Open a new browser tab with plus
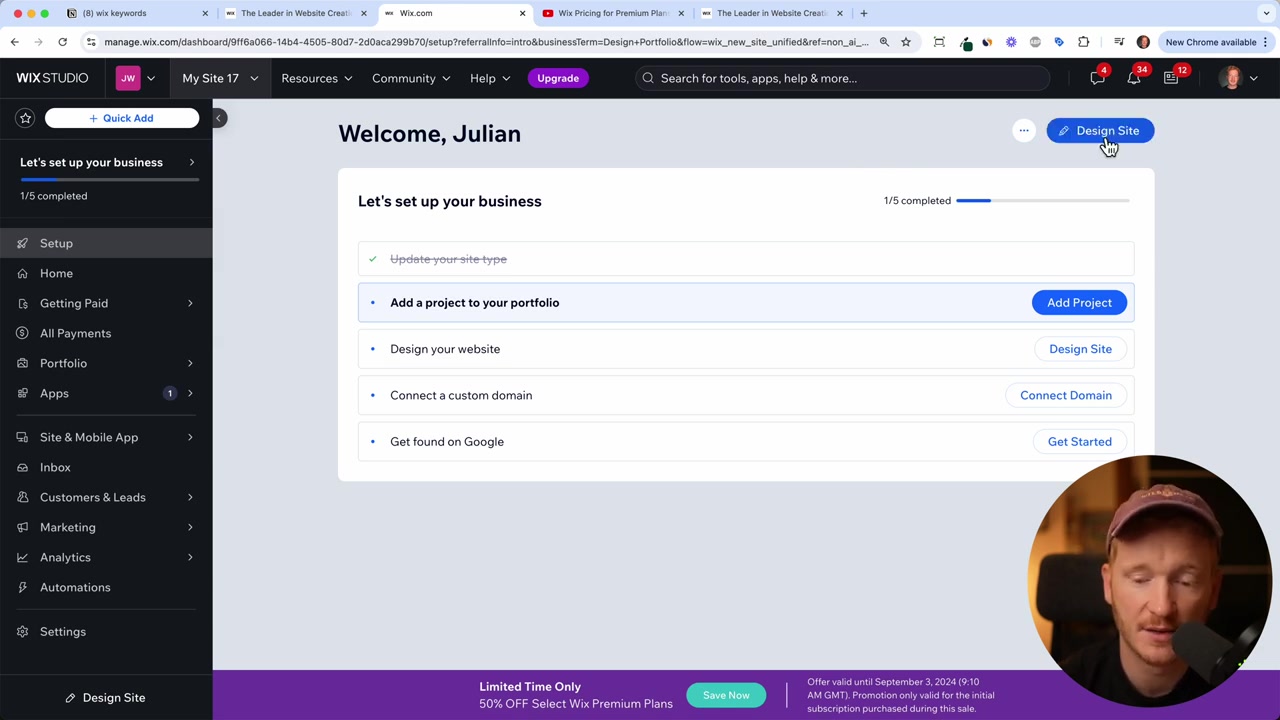The width and height of the screenshot is (1280, 720). tap(864, 13)
